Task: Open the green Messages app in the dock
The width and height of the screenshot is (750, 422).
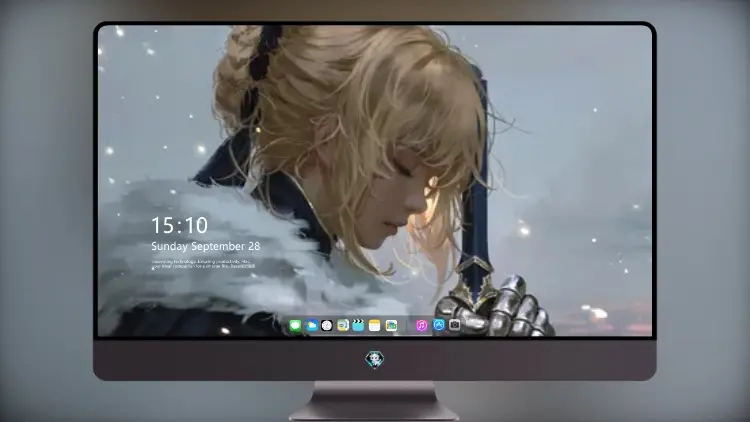Action: pyautogui.click(x=295, y=326)
